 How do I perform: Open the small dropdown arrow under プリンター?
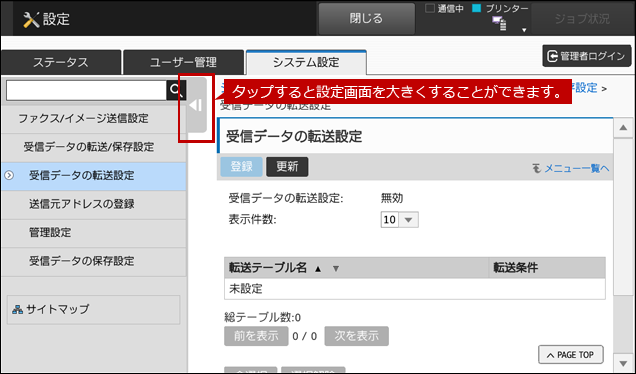pyautogui.click(x=524, y=30)
